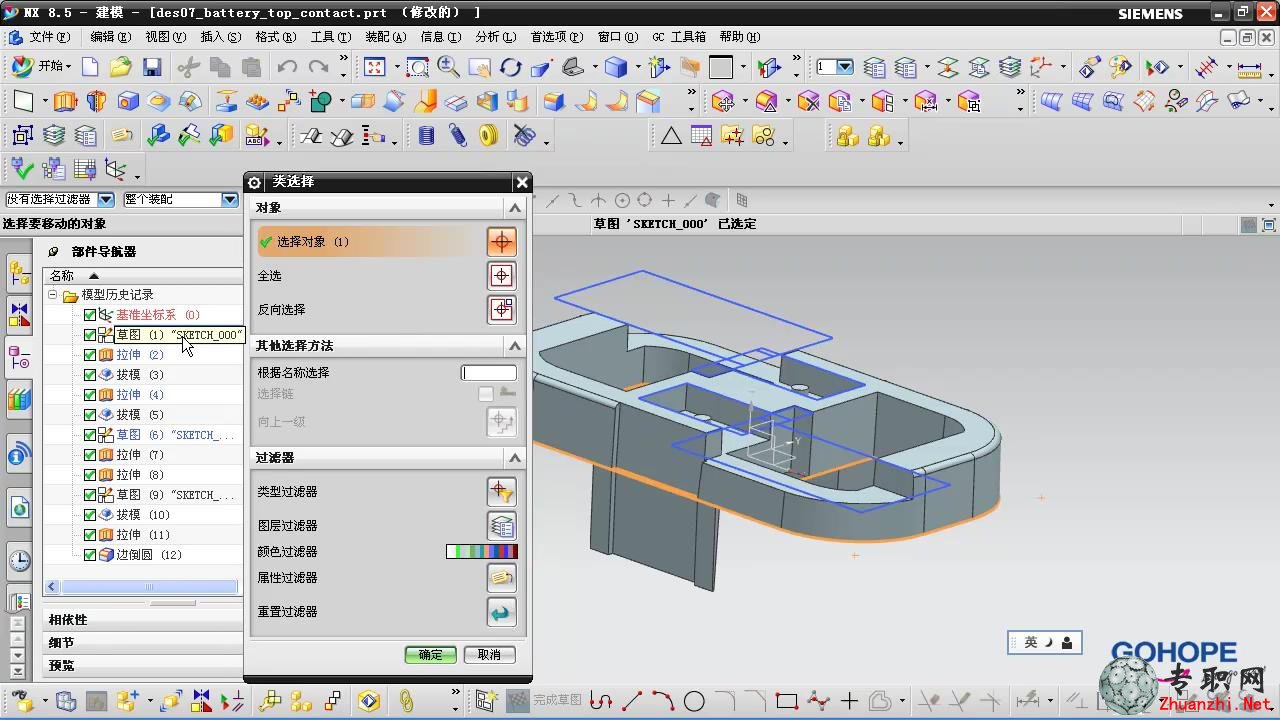Click the Select Objects crosshair icon
The width and height of the screenshot is (1280, 720).
click(501, 241)
